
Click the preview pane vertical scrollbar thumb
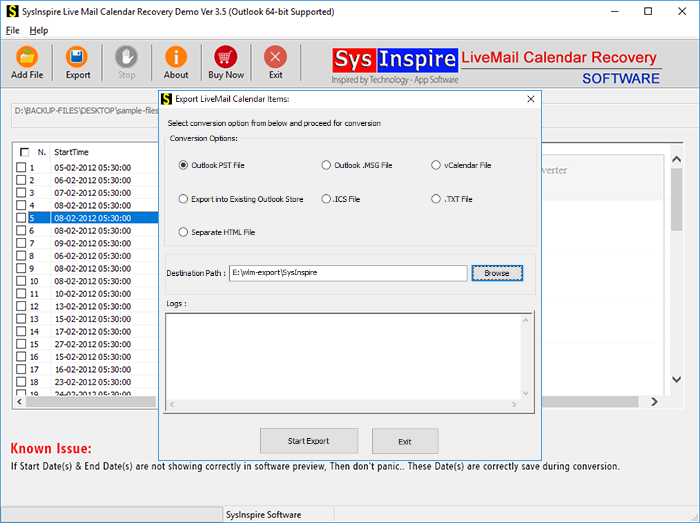[677, 199]
